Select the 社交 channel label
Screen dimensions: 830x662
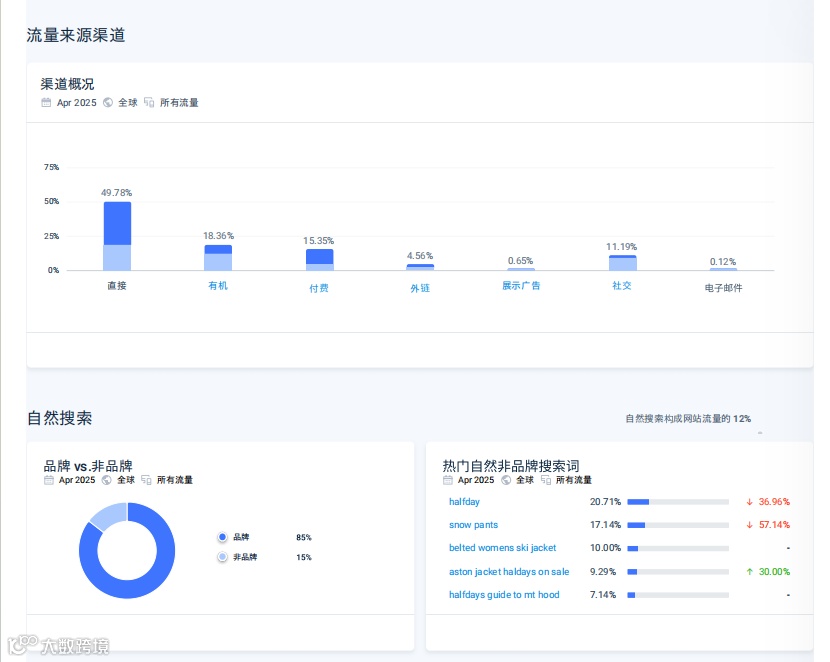622,286
